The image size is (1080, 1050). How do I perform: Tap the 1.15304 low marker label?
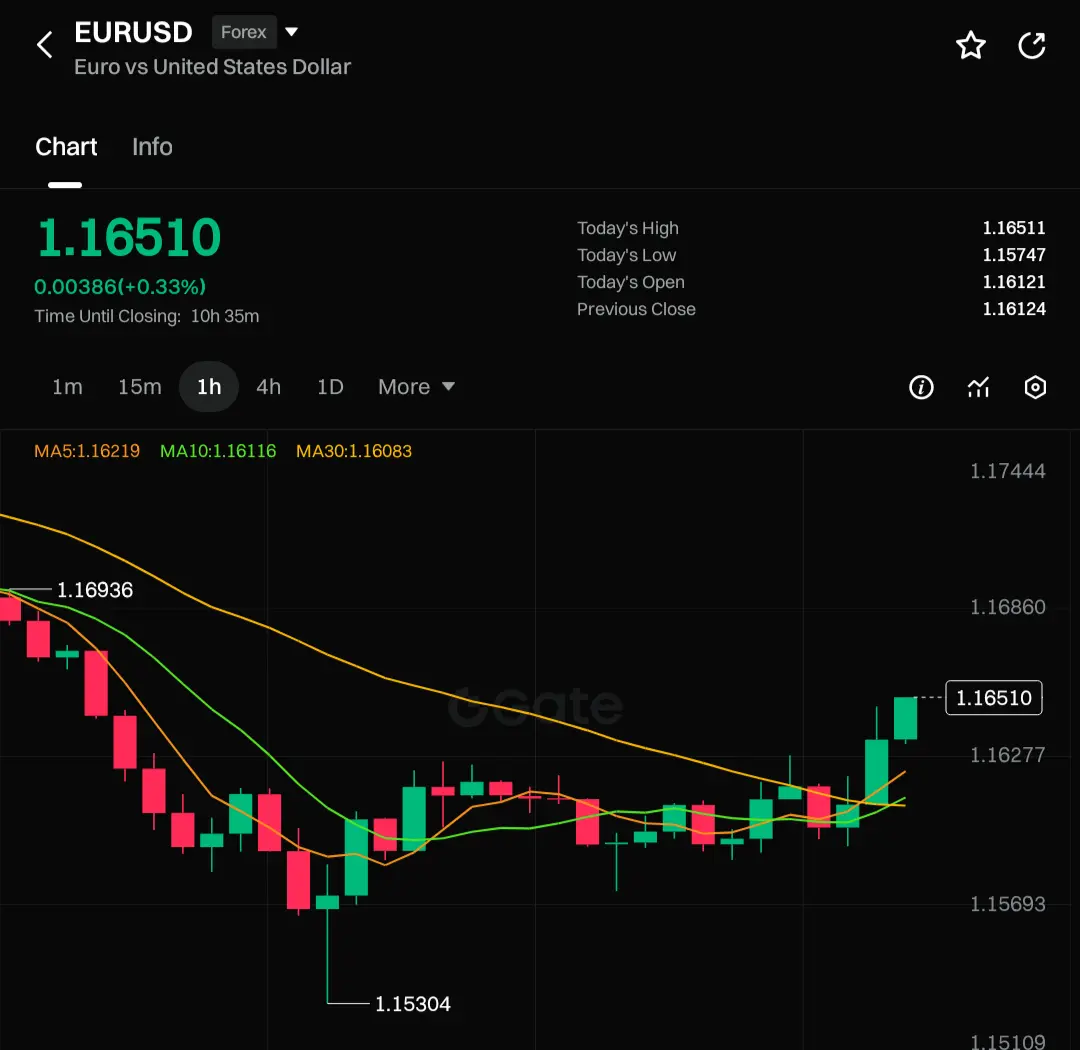(413, 1004)
